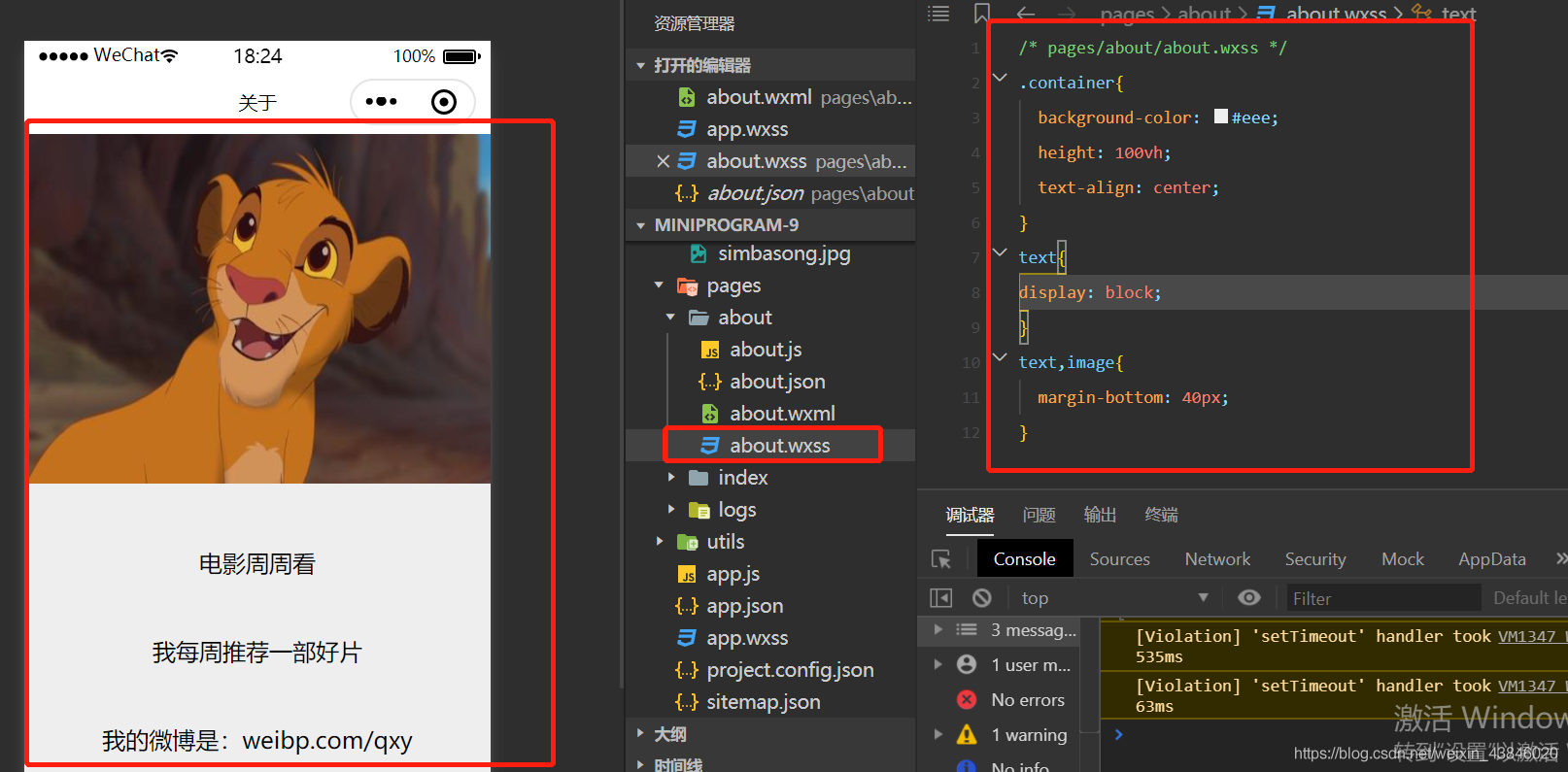Expand the 大纲 outline section

[x=640, y=733]
